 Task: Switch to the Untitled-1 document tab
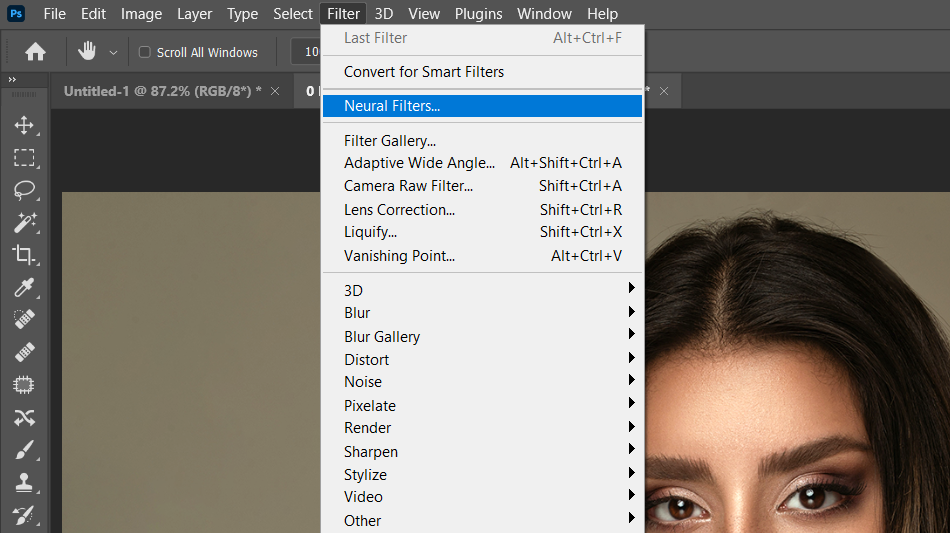coord(162,91)
